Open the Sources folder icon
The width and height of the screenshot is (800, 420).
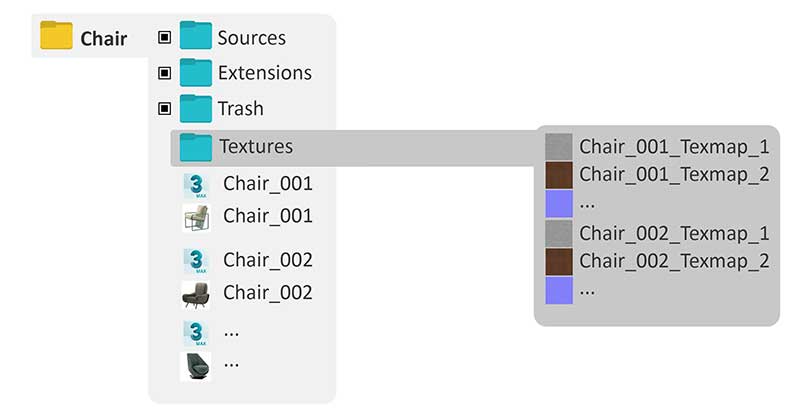pos(196,37)
